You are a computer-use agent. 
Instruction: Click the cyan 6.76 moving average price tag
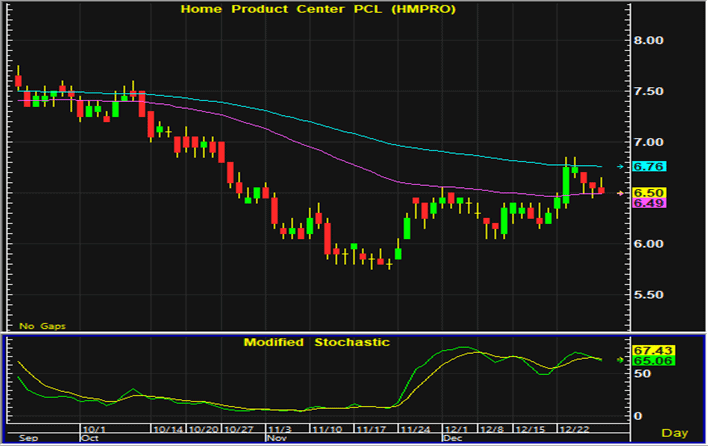(650, 166)
